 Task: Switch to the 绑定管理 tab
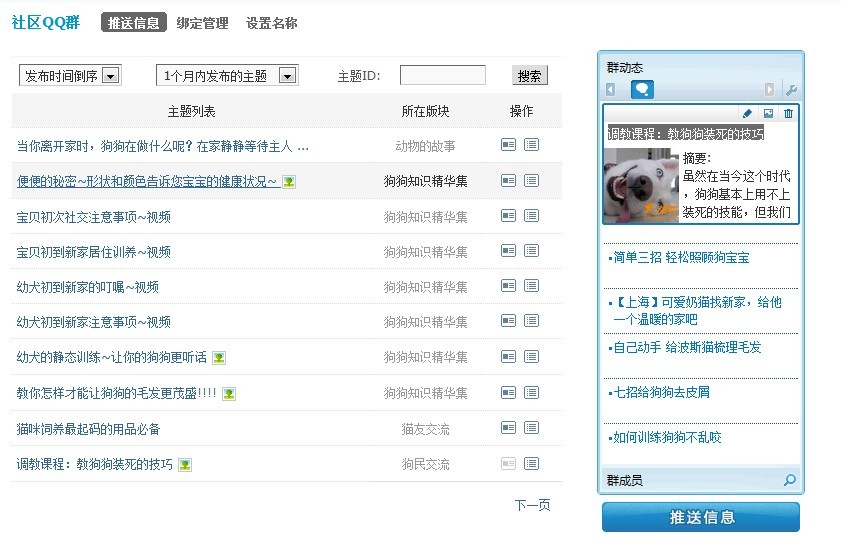click(202, 23)
